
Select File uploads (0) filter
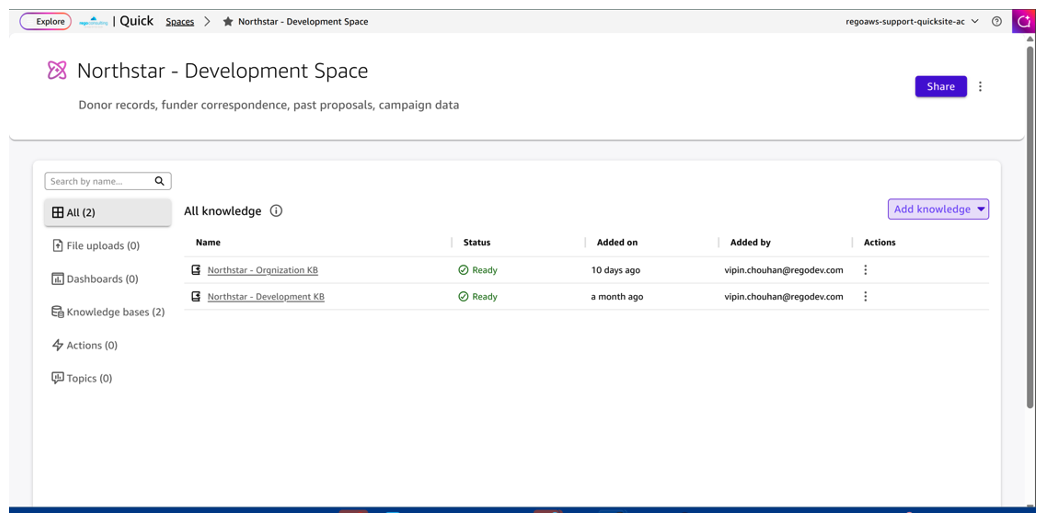[x=96, y=245]
